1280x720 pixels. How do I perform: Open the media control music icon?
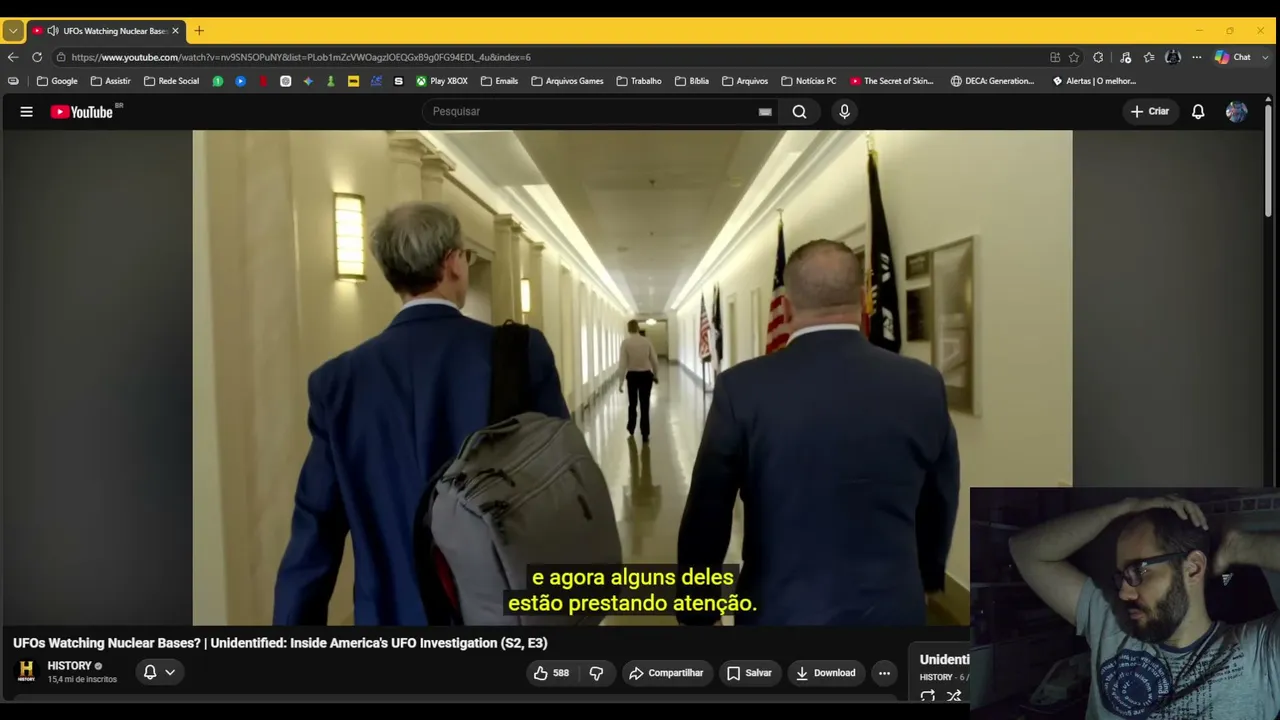tap(1125, 57)
